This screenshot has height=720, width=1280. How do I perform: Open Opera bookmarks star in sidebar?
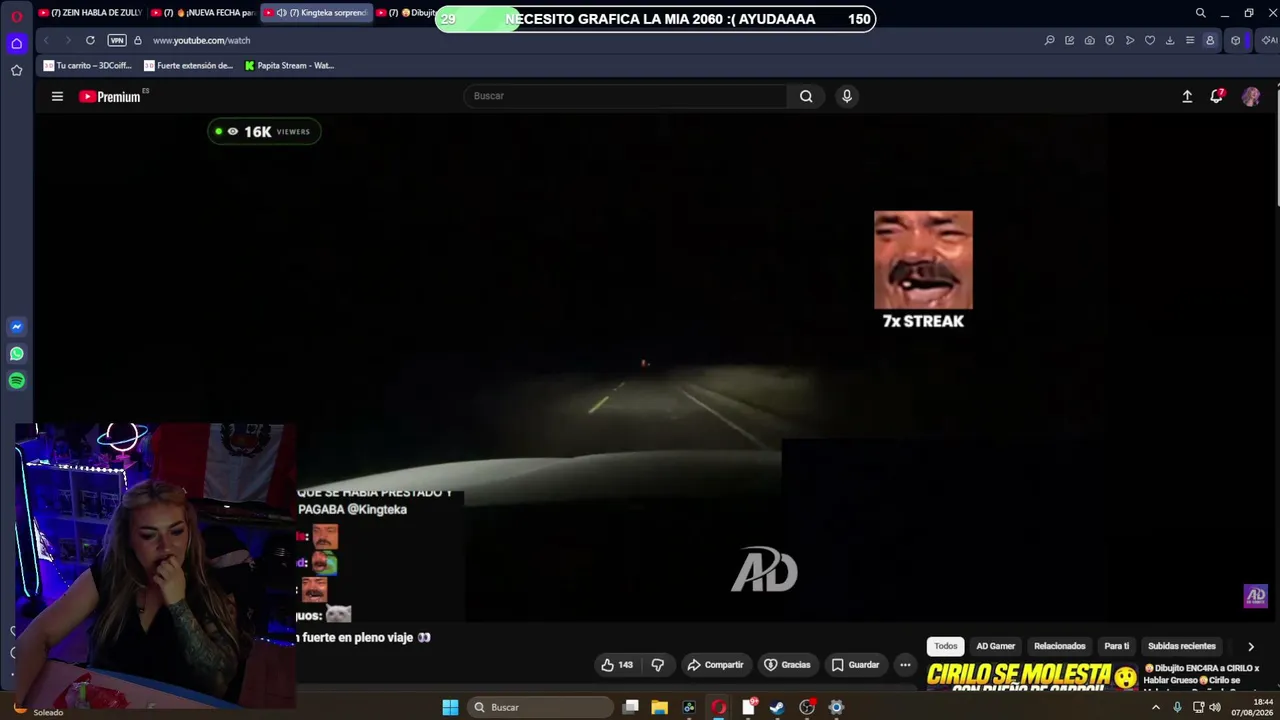tap(16, 70)
